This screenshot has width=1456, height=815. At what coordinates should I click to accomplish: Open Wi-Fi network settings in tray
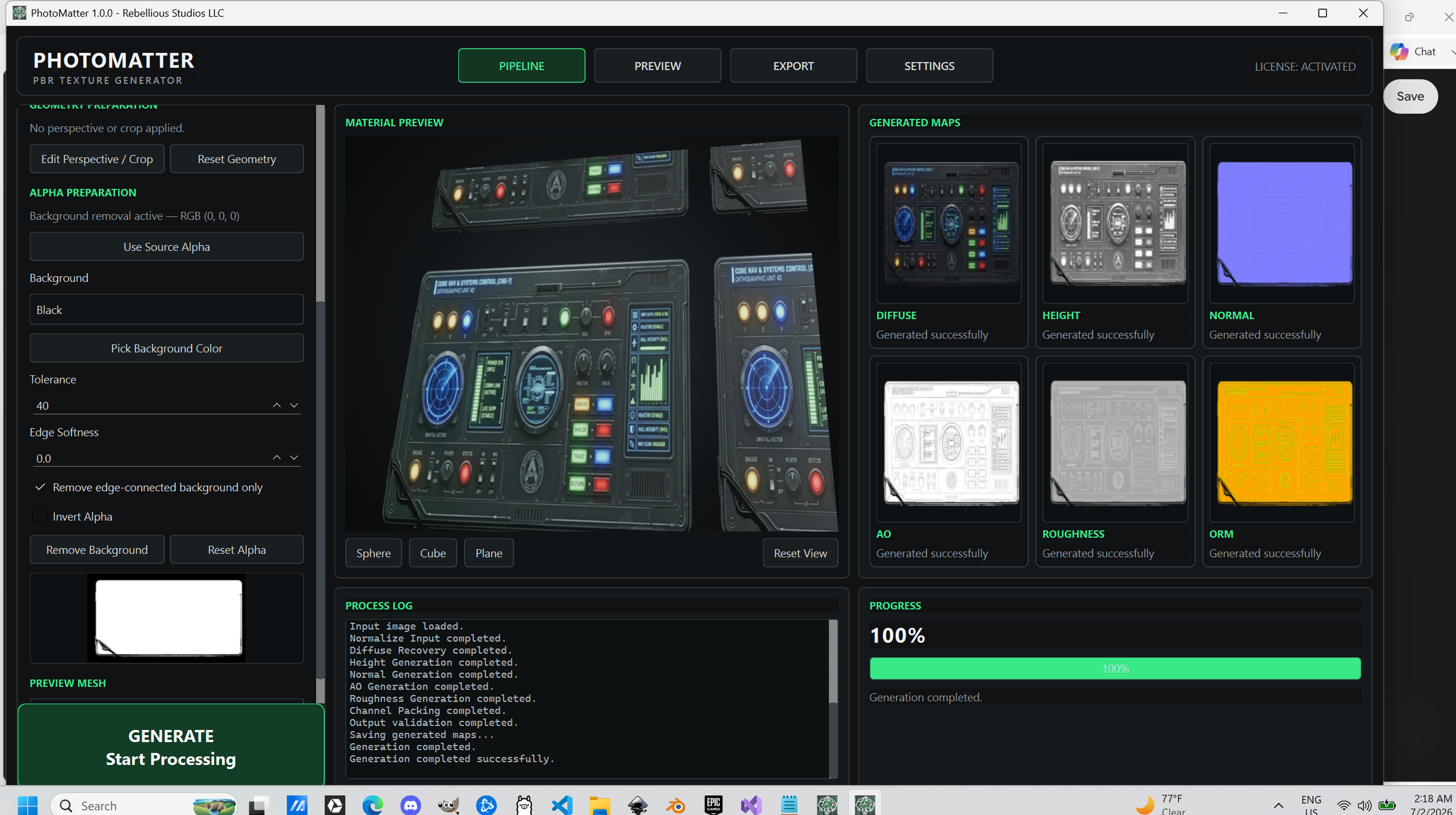tap(1344, 806)
